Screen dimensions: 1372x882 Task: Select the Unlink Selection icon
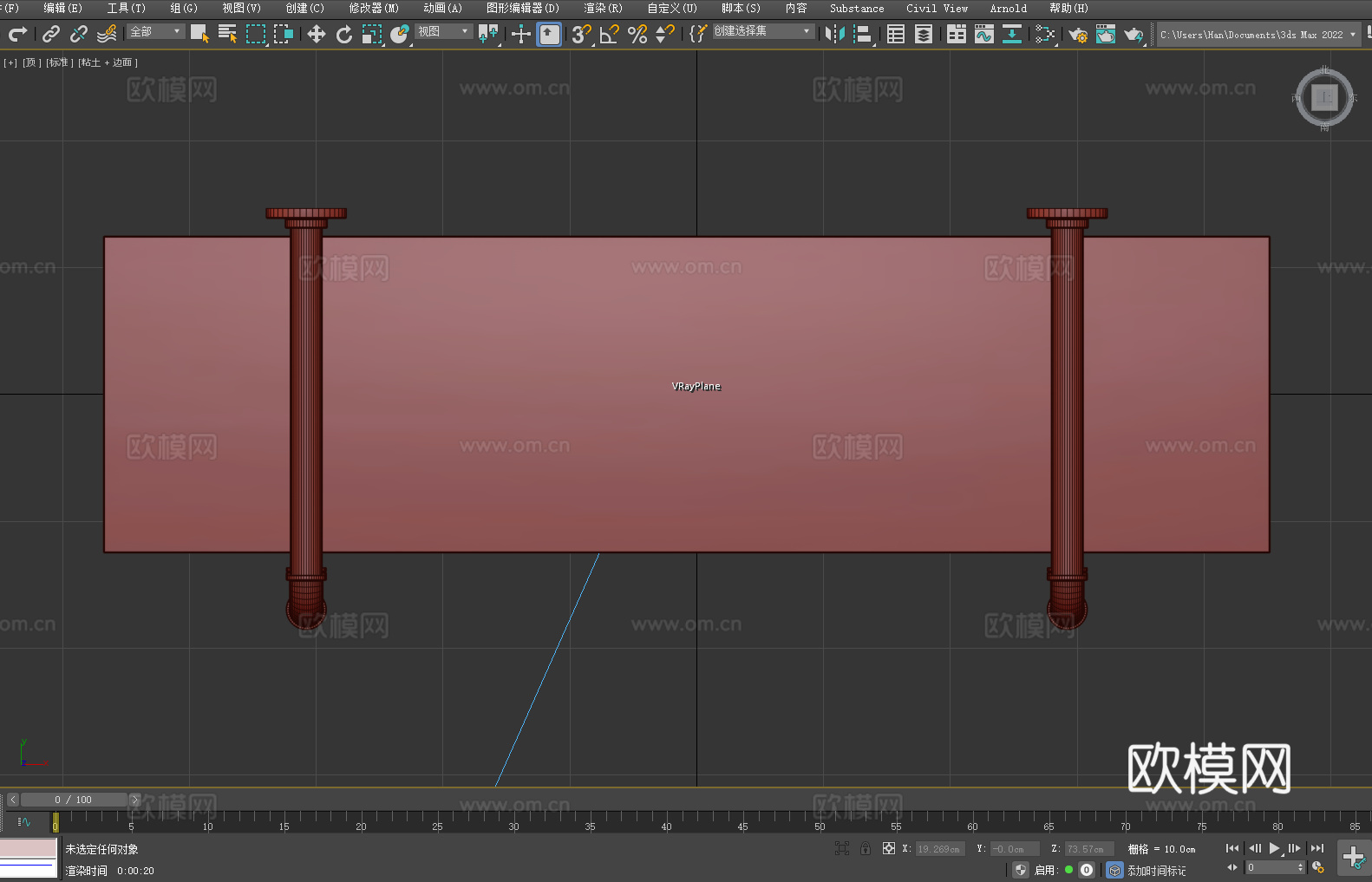click(x=79, y=34)
